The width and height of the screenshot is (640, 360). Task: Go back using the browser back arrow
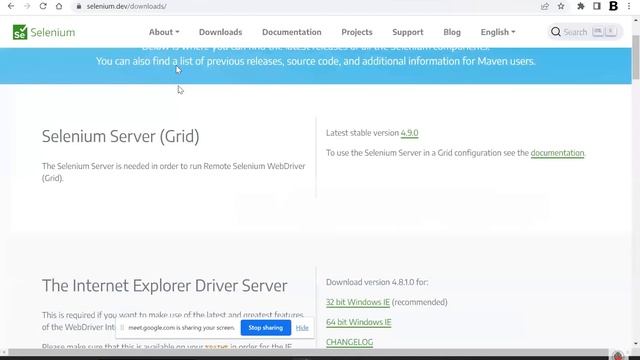point(11,6)
